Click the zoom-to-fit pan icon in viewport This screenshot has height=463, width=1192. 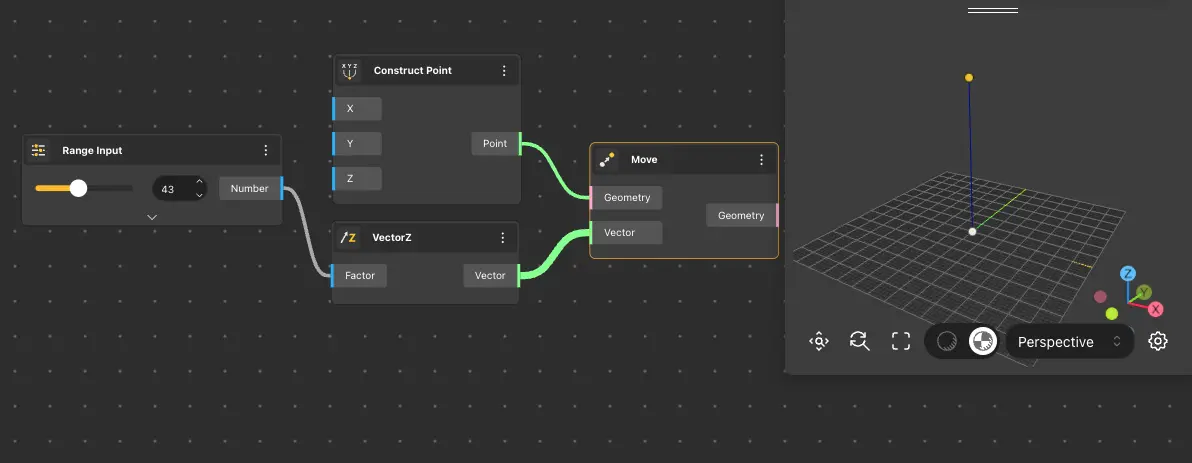[x=819, y=341]
